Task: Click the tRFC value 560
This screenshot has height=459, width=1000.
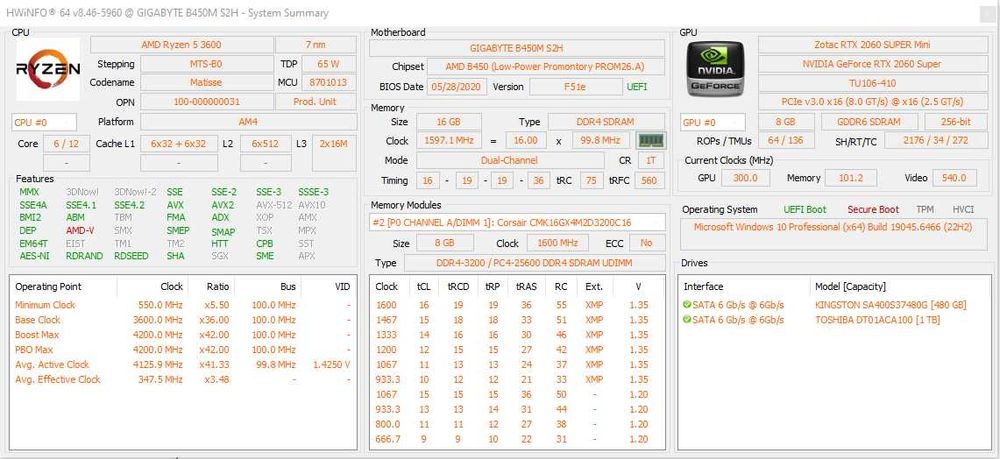Action: tap(649, 180)
